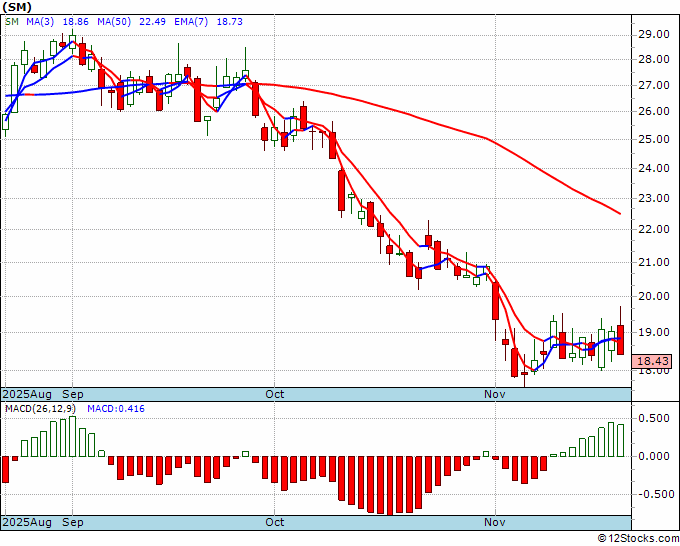Click the deepest red MACD histogram bar
680x546 pixels.
[x=390, y=486]
